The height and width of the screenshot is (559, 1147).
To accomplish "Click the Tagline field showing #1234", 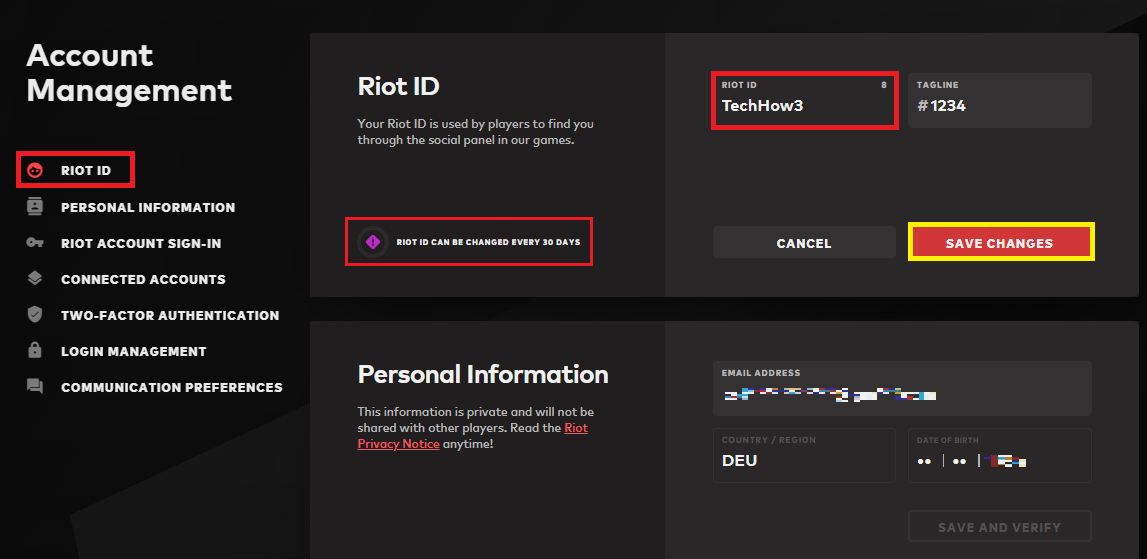I will tap(999, 105).
